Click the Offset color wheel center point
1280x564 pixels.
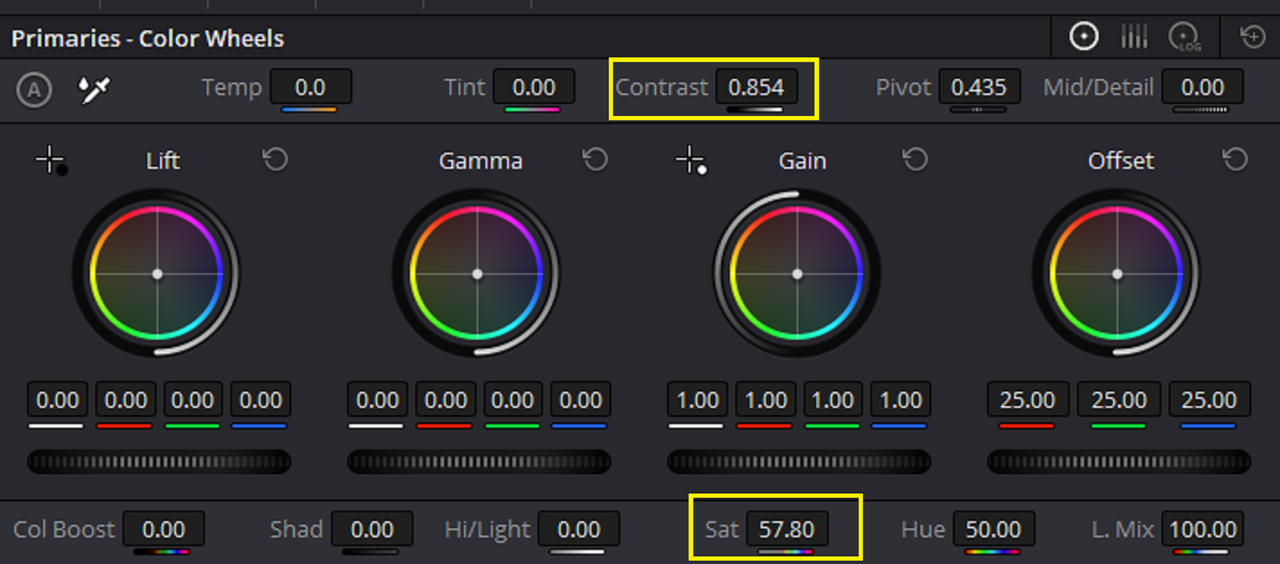click(x=1117, y=273)
